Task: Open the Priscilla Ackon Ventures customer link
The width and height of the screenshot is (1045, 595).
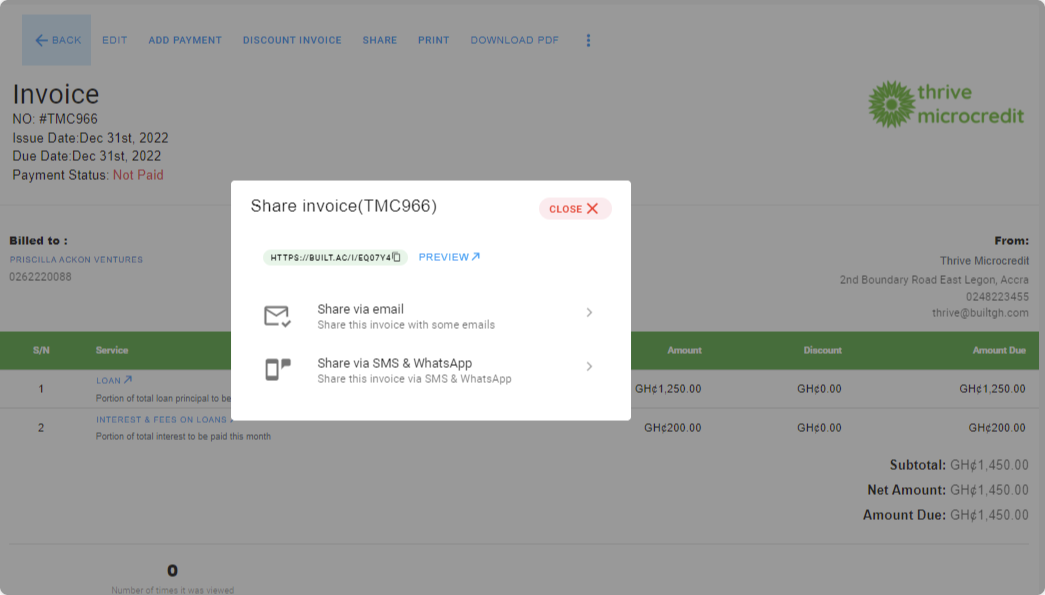Action: tap(76, 260)
